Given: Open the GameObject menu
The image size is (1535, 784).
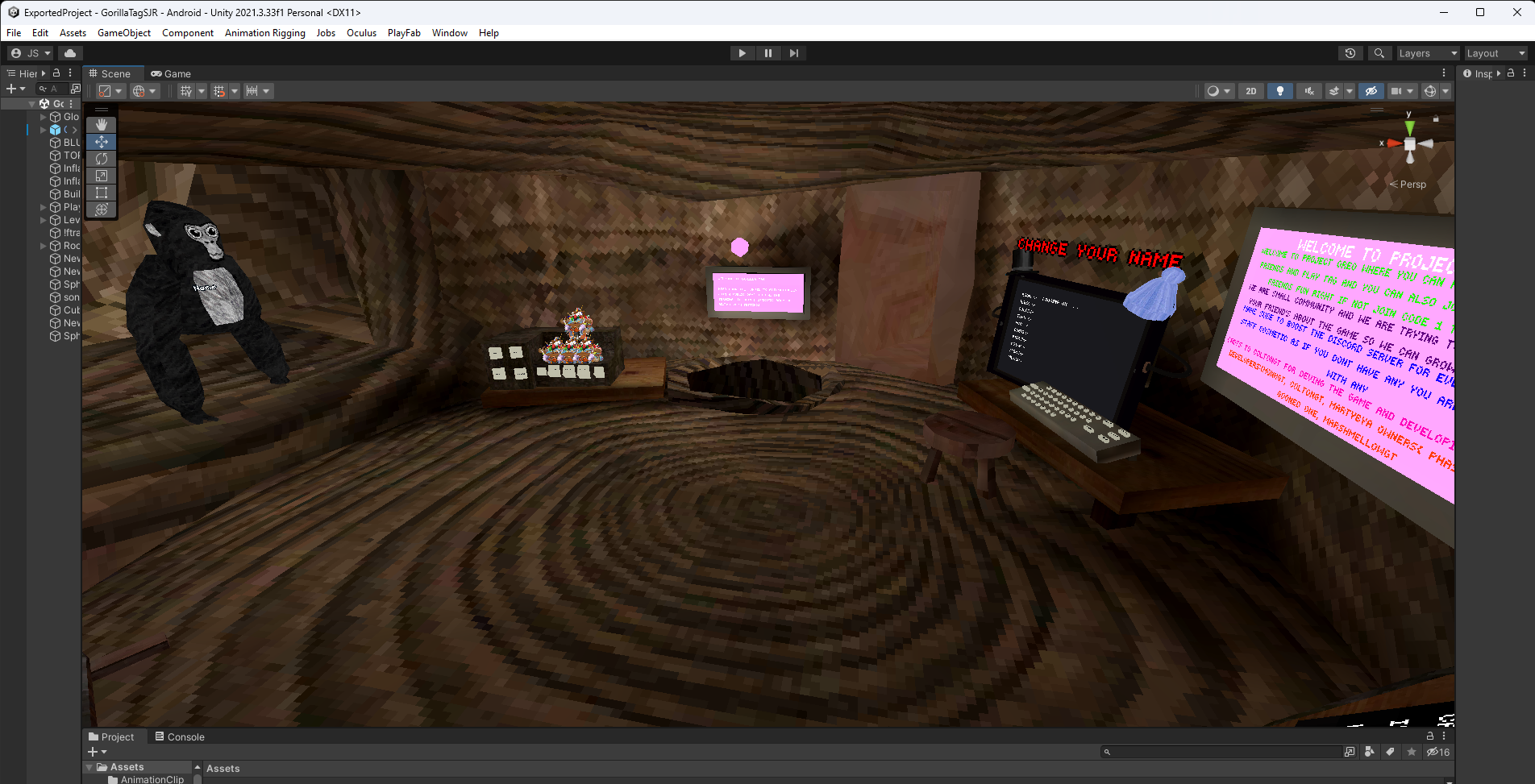Looking at the screenshot, I should pyautogui.click(x=124, y=33).
